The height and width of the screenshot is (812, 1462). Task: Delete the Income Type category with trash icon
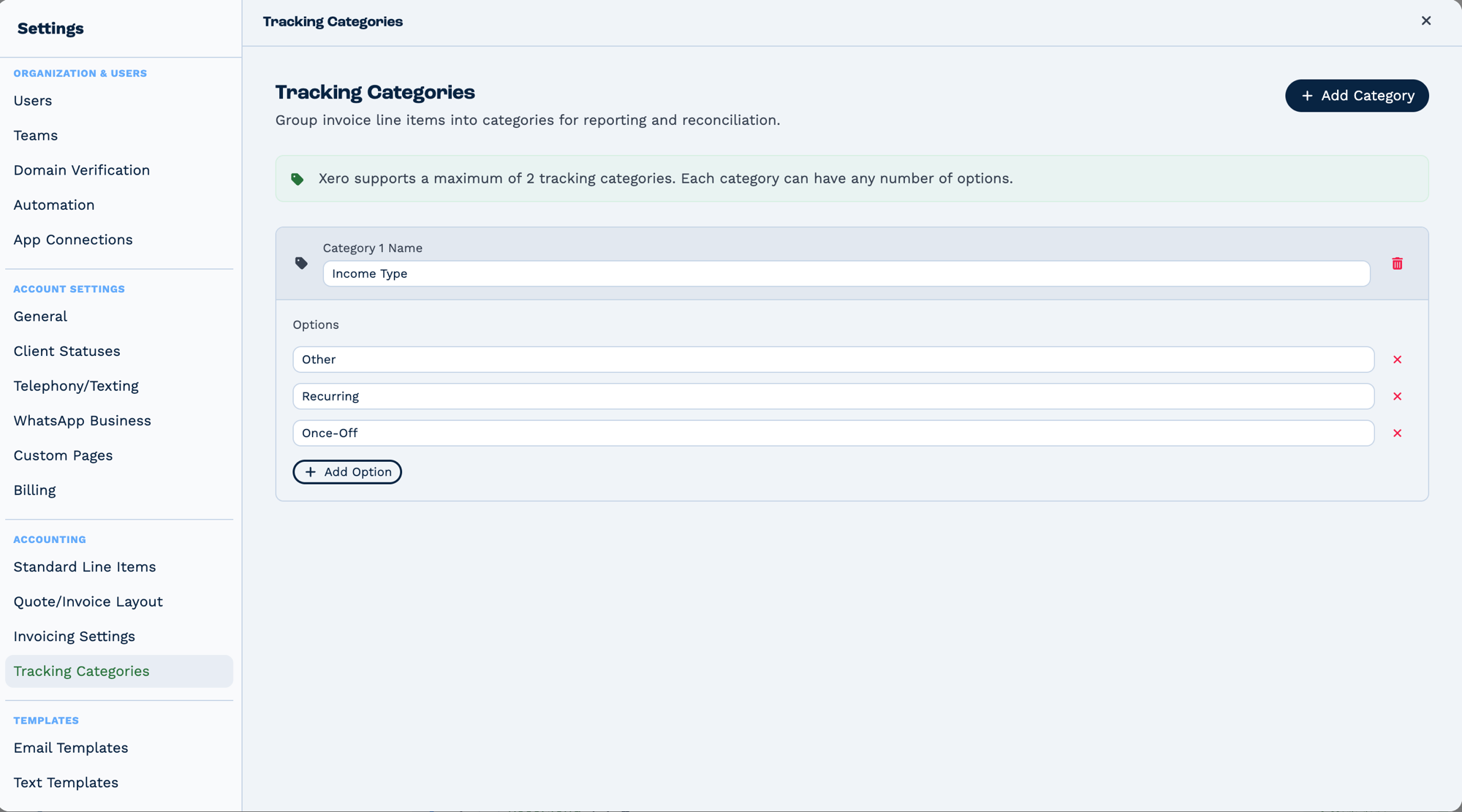click(x=1397, y=263)
